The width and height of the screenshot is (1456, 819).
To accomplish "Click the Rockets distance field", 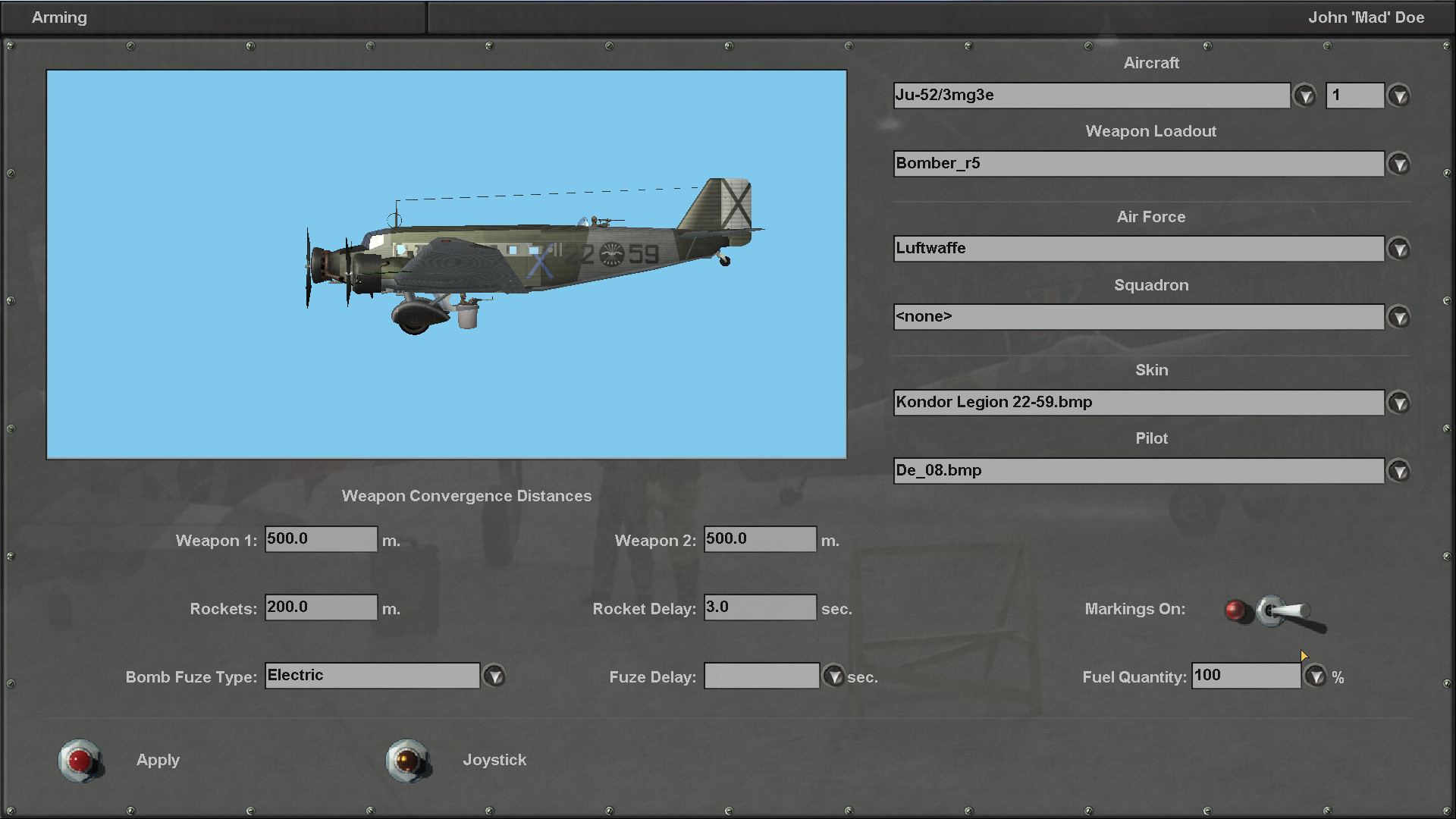I will 320,607.
